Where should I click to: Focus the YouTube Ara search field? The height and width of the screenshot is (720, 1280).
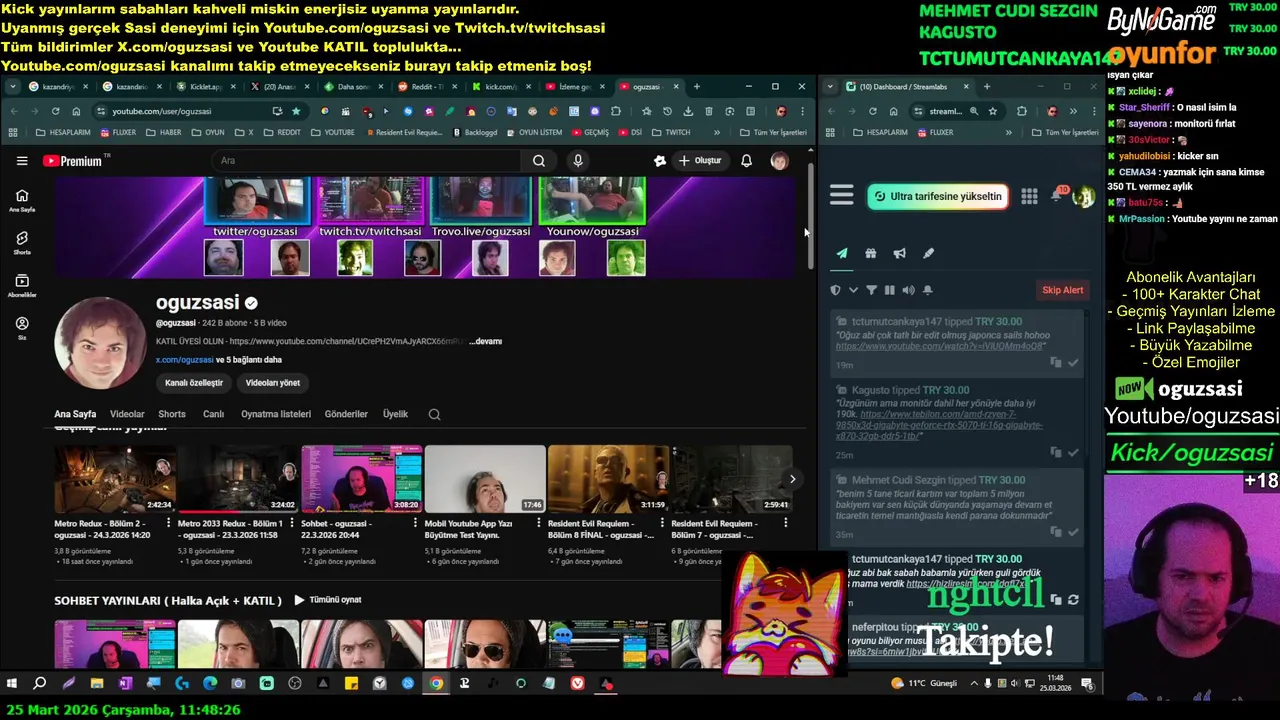coord(365,161)
